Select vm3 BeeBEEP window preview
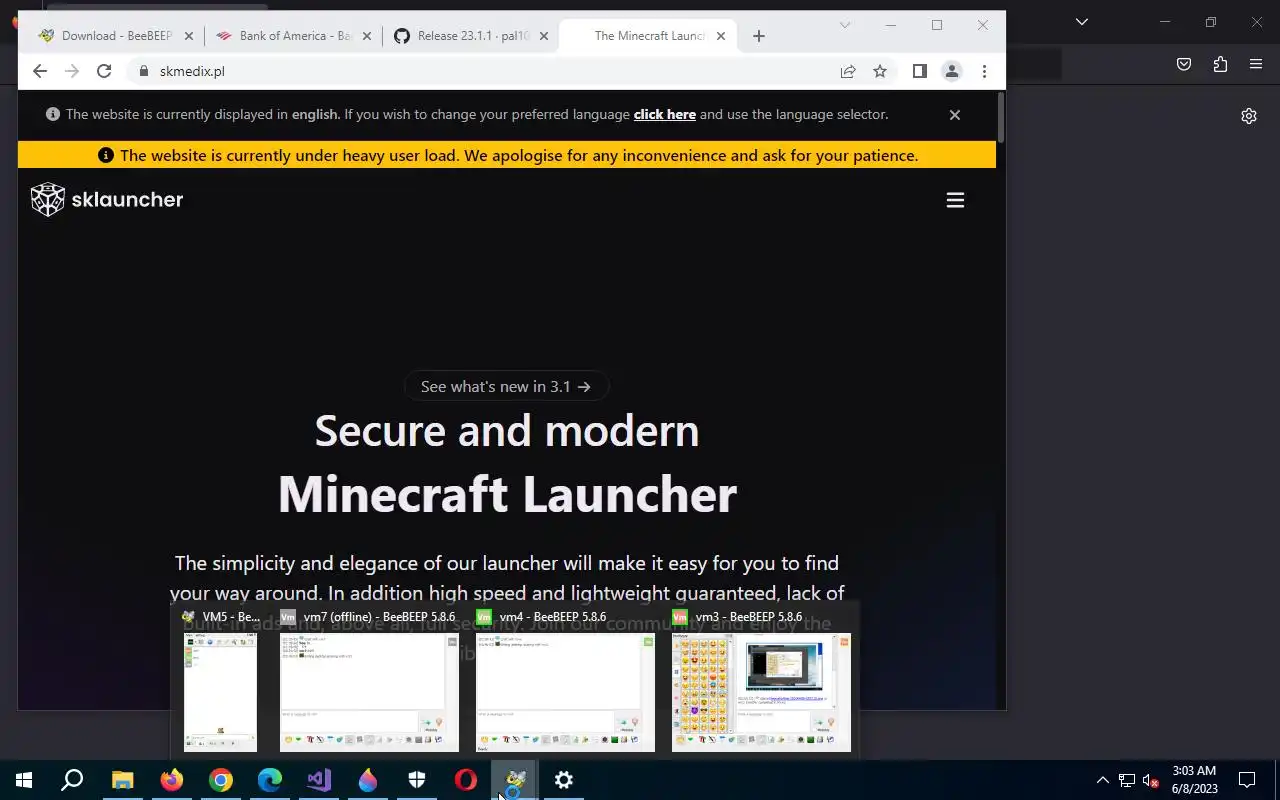This screenshot has height=800, width=1280. pos(761,681)
